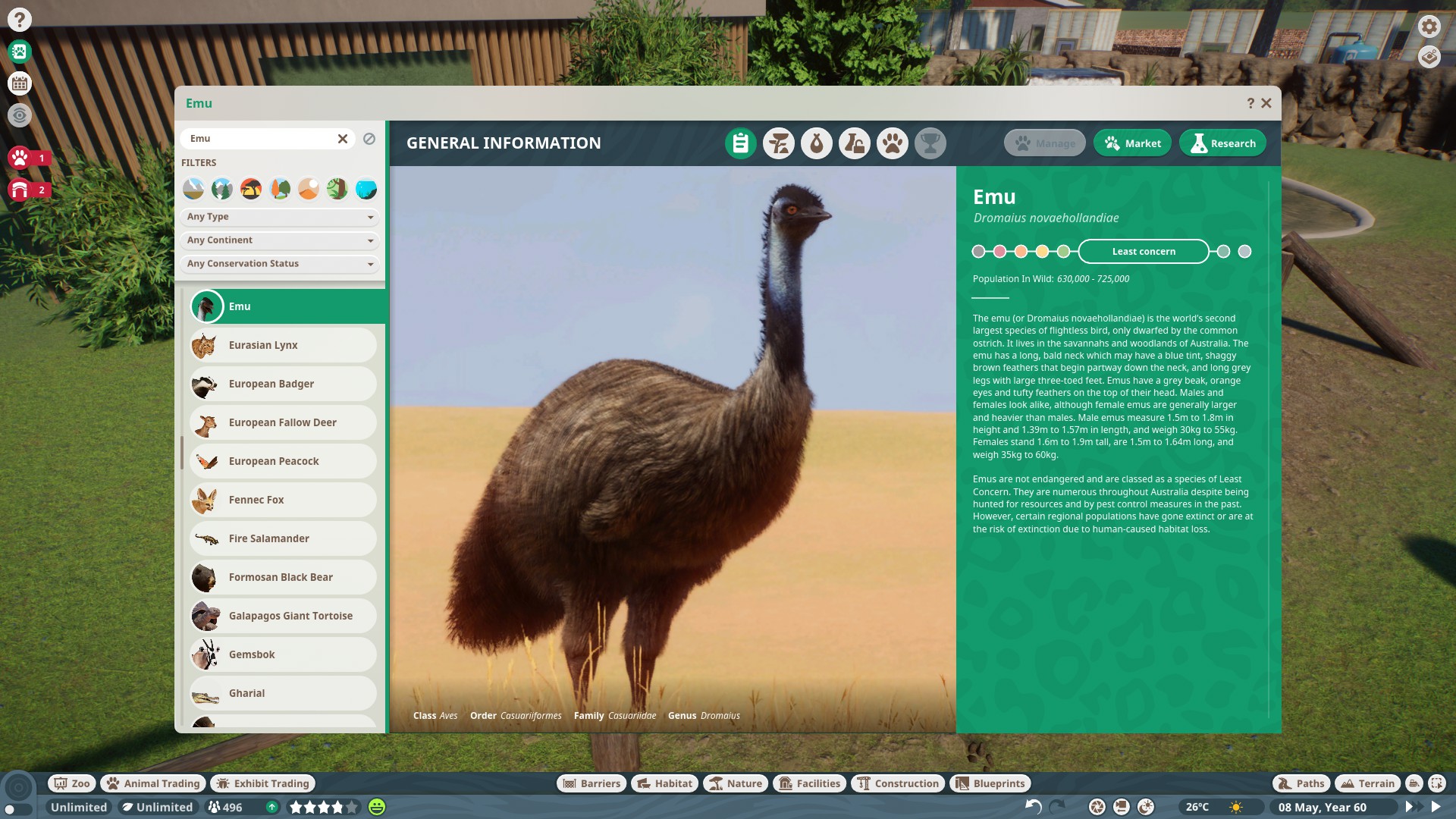The height and width of the screenshot is (819, 1456).
Task: Open the Zoopedia icon in left sidebar
Action: click(x=20, y=52)
